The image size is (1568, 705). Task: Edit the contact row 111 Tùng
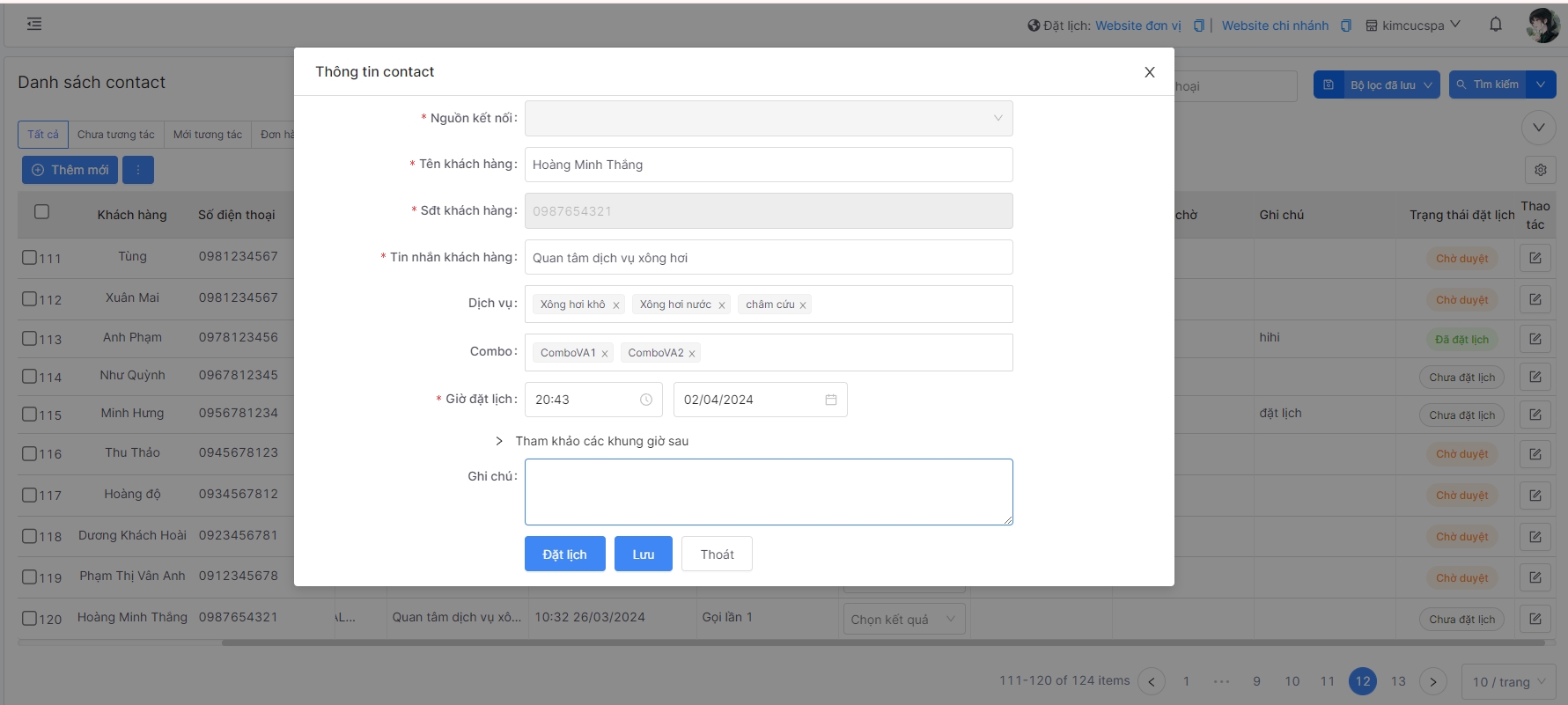coord(1535,258)
